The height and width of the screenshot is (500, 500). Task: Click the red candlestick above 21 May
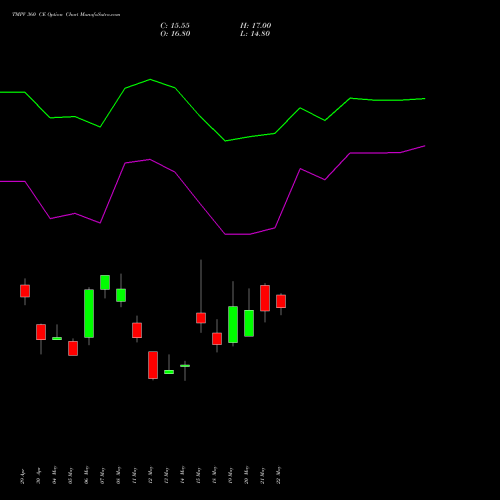(x=265, y=298)
